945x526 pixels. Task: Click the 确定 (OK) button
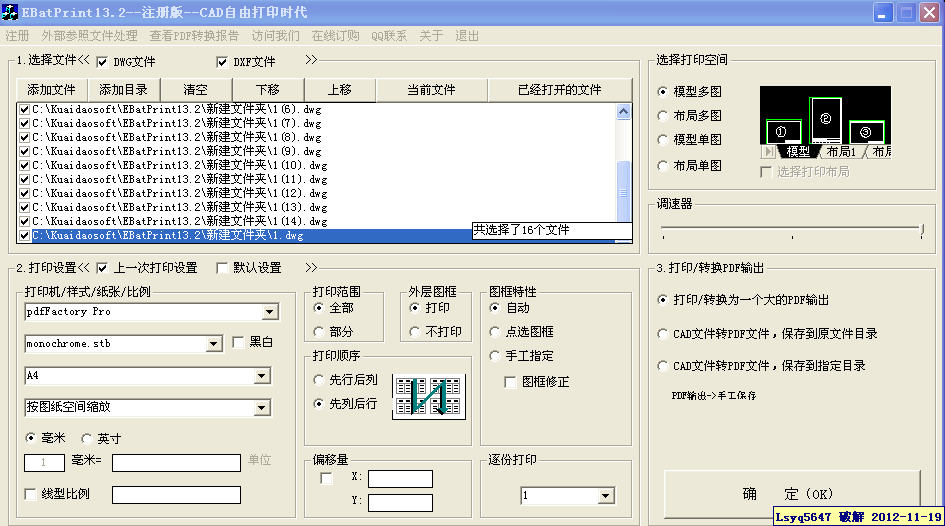click(793, 494)
